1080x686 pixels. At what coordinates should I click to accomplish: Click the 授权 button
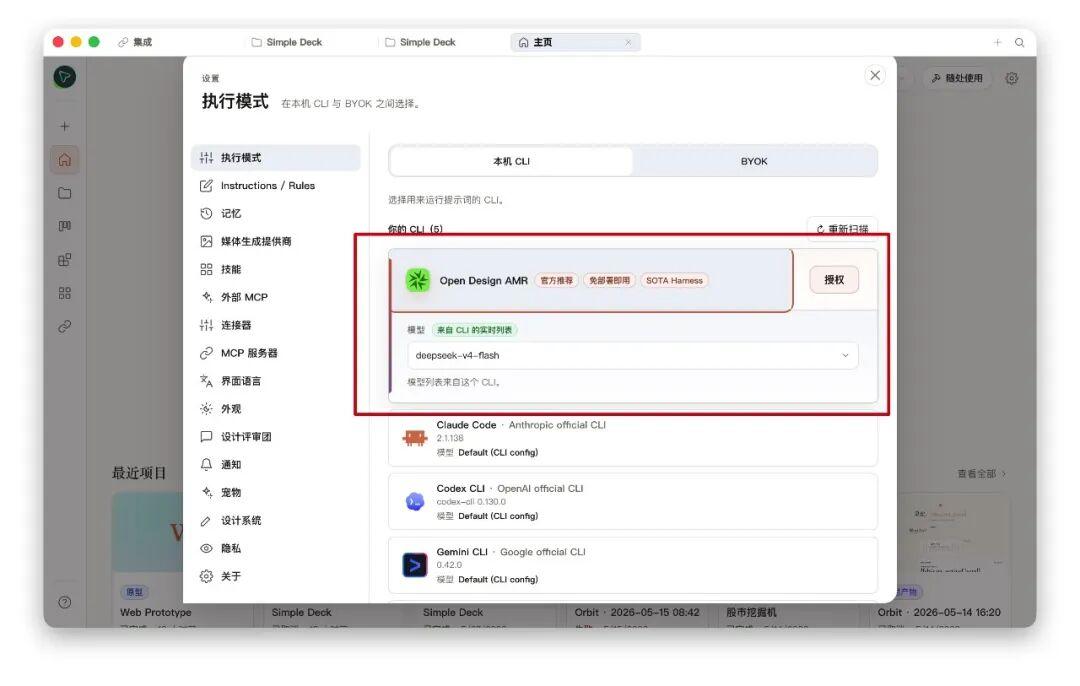pos(834,280)
